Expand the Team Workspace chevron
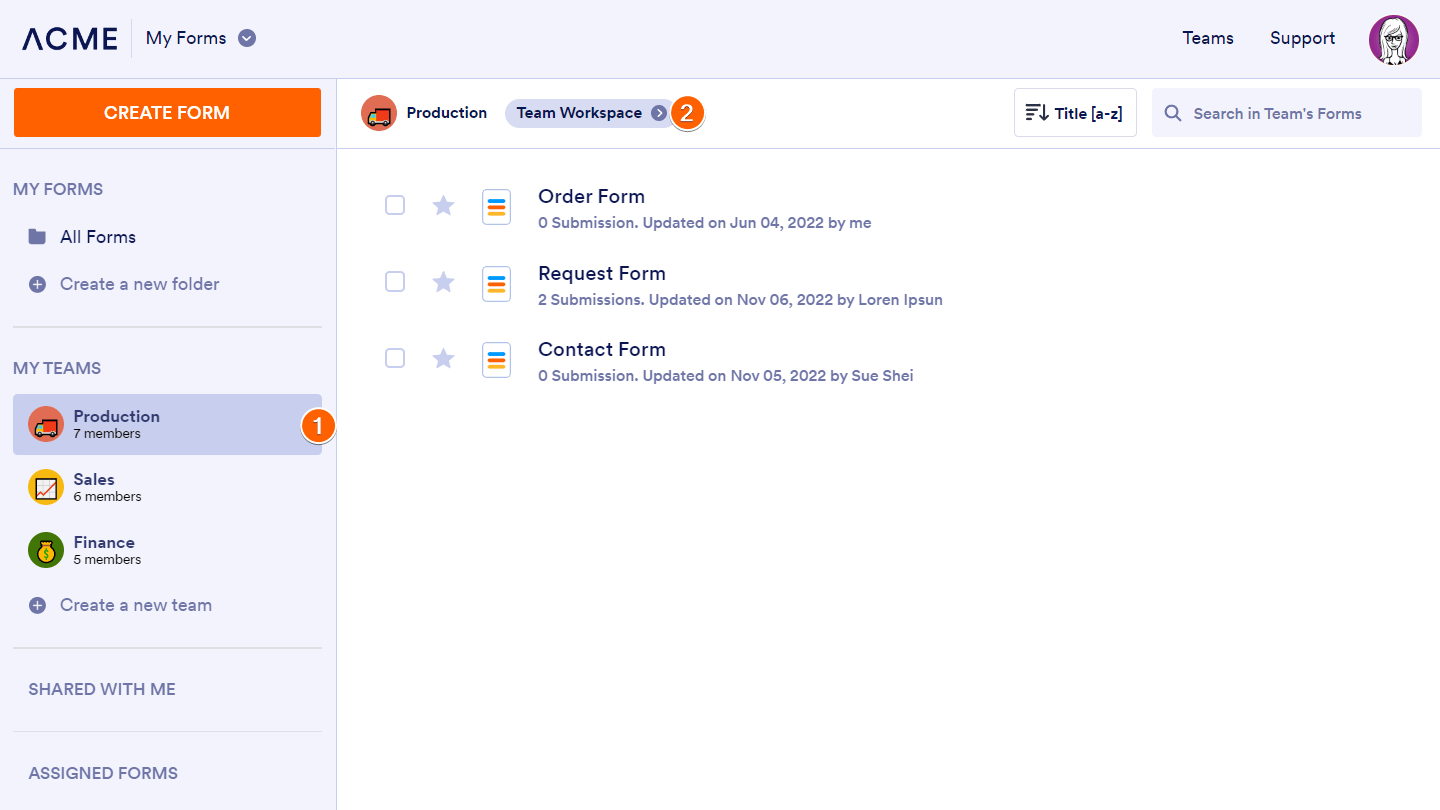 pos(658,113)
